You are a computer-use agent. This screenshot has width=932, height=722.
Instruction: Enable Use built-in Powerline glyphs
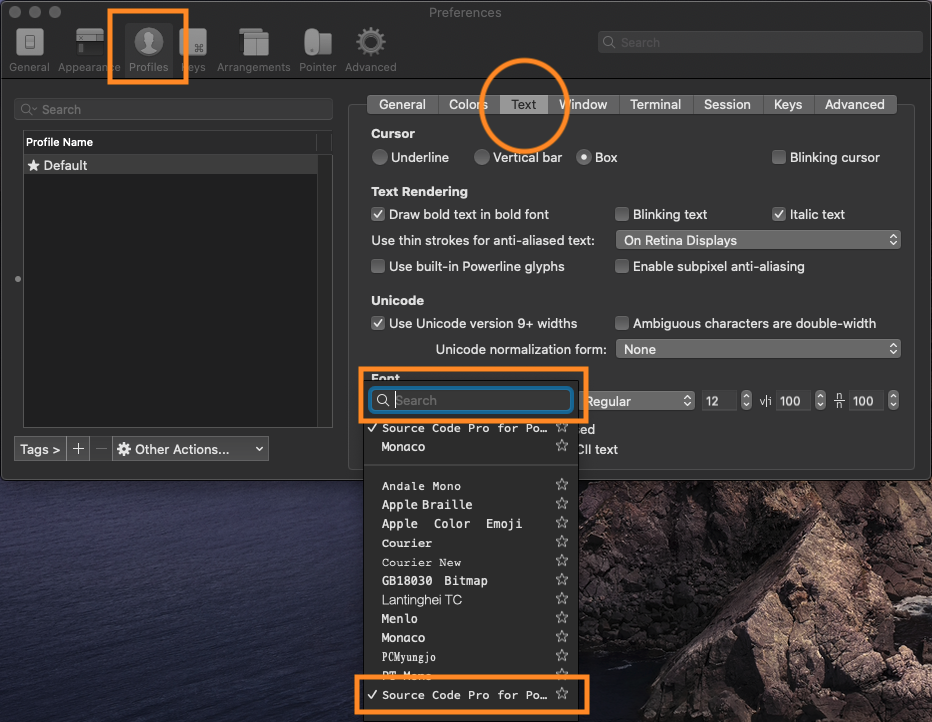(x=378, y=266)
